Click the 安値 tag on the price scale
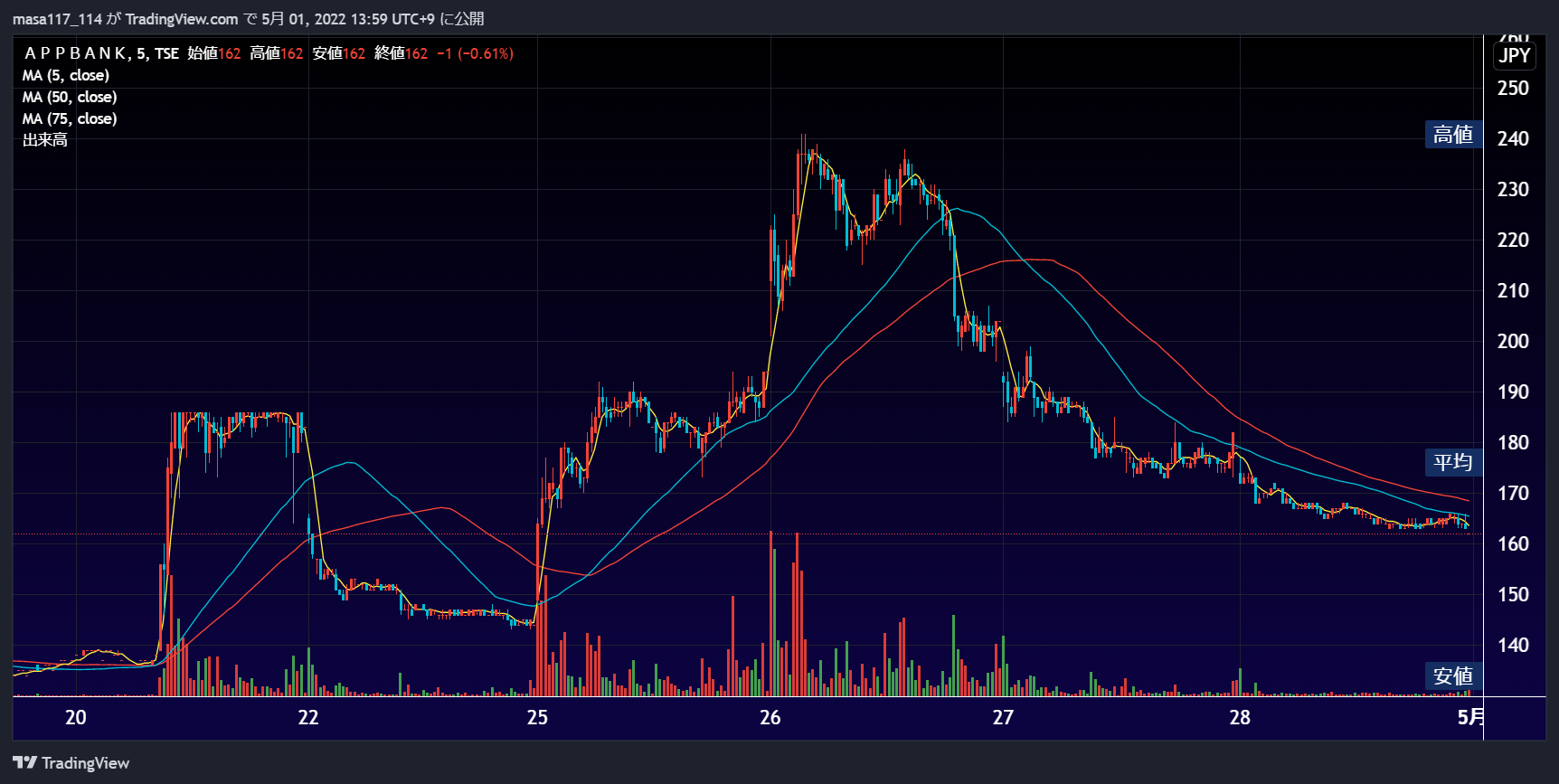 pyautogui.click(x=1453, y=675)
